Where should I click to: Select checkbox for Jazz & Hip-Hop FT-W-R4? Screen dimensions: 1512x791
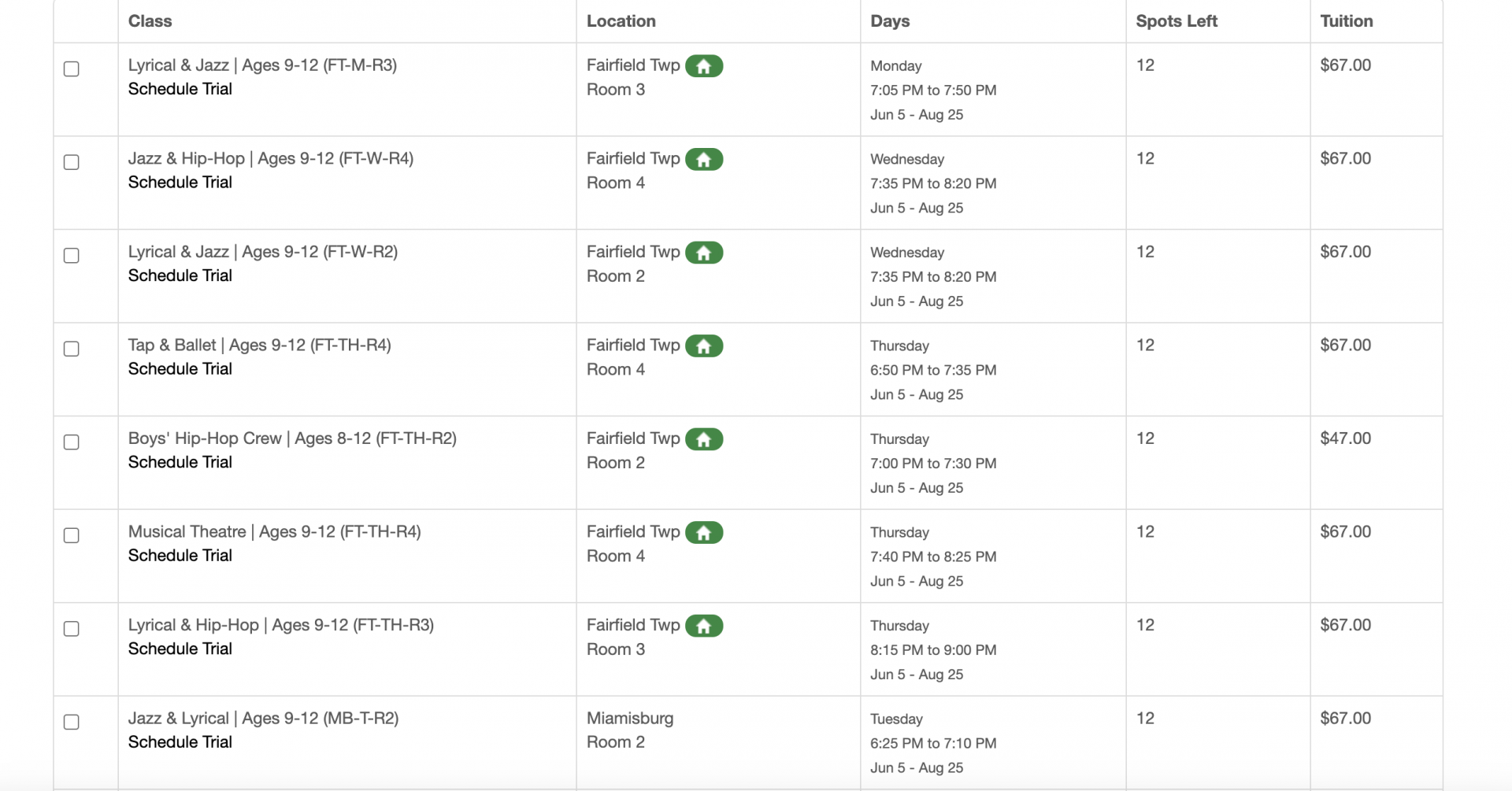point(72,162)
